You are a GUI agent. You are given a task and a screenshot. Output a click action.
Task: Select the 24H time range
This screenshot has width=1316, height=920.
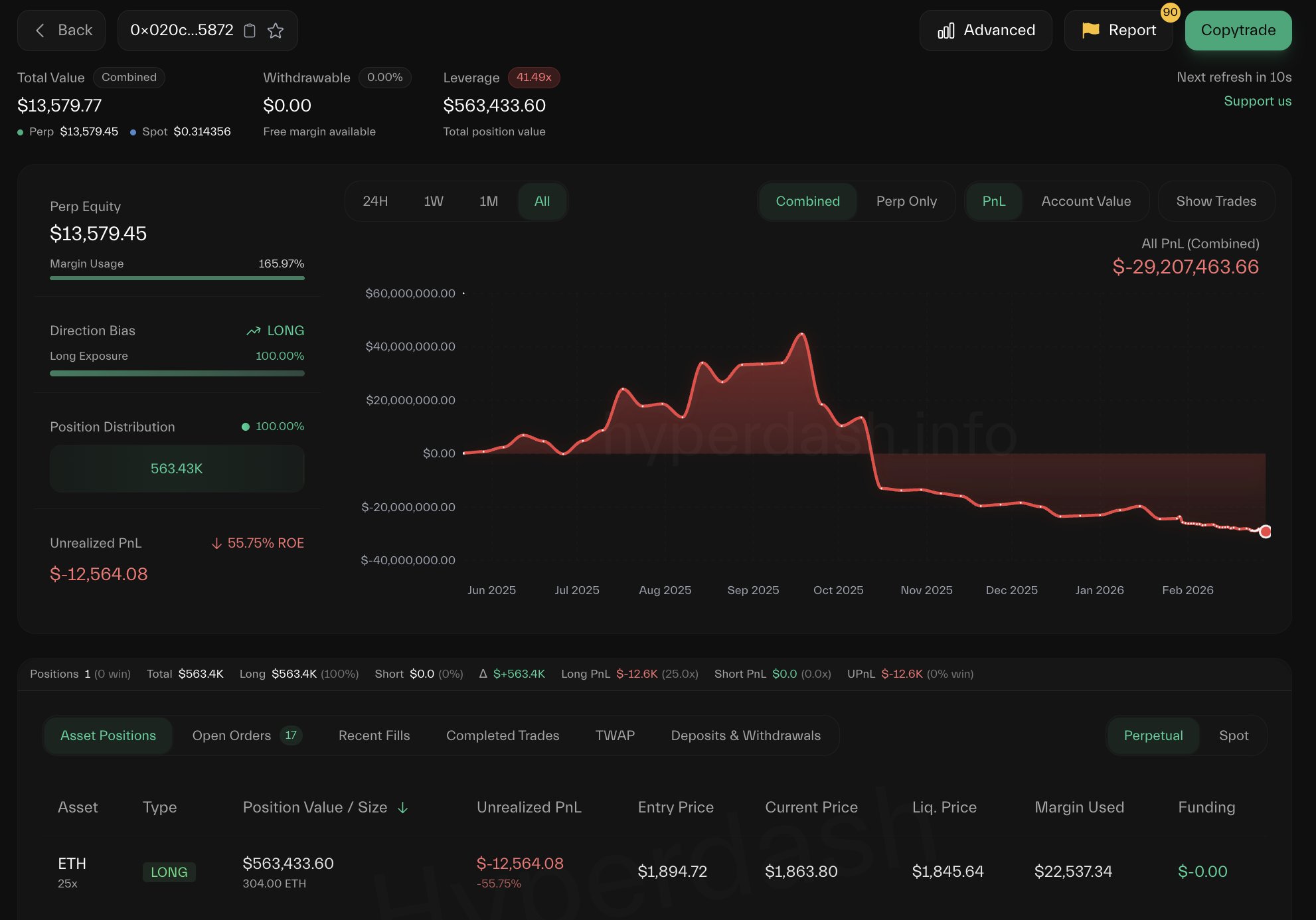375,201
